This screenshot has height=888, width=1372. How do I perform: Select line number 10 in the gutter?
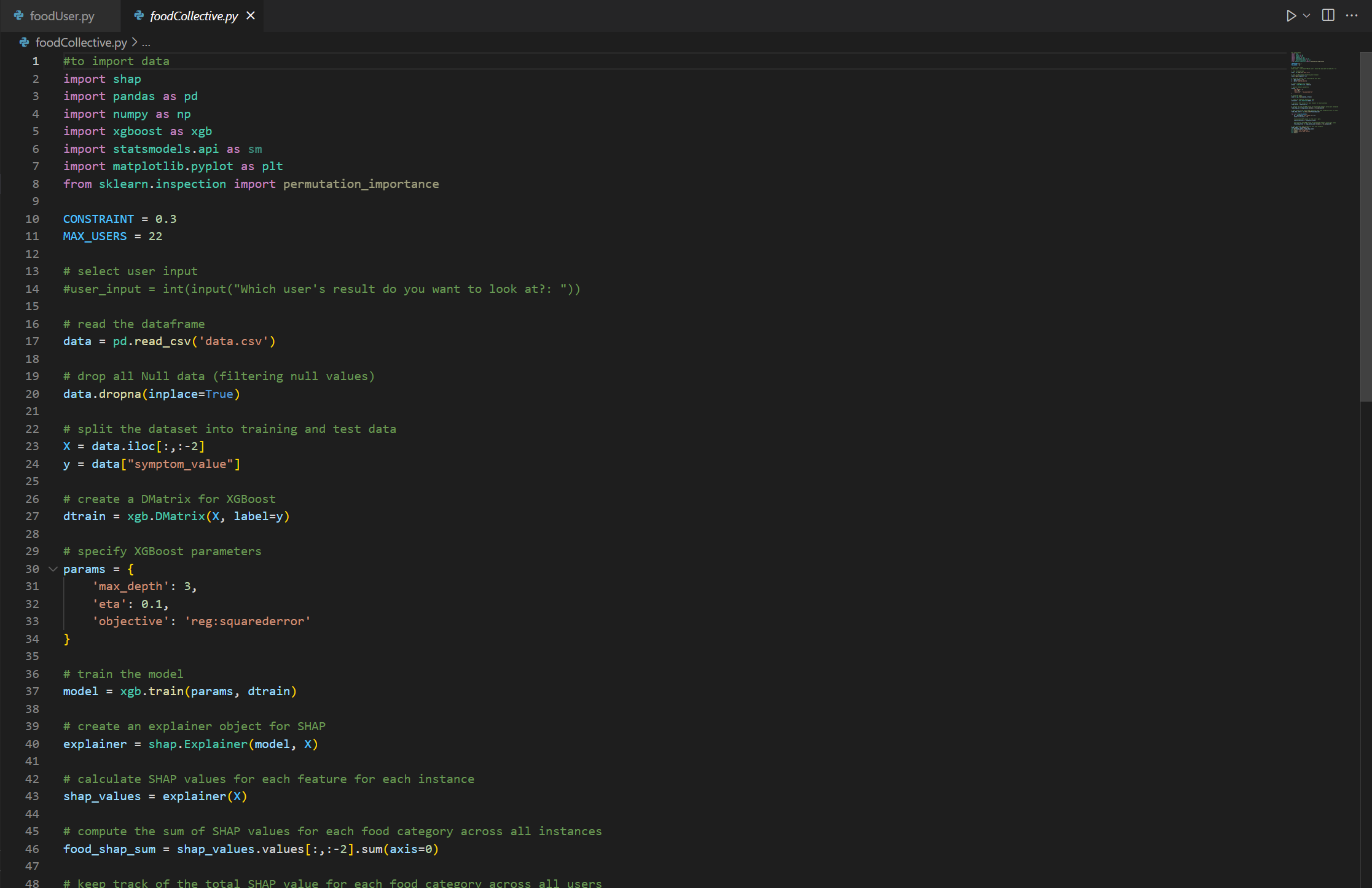pyautogui.click(x=32, y=219)
